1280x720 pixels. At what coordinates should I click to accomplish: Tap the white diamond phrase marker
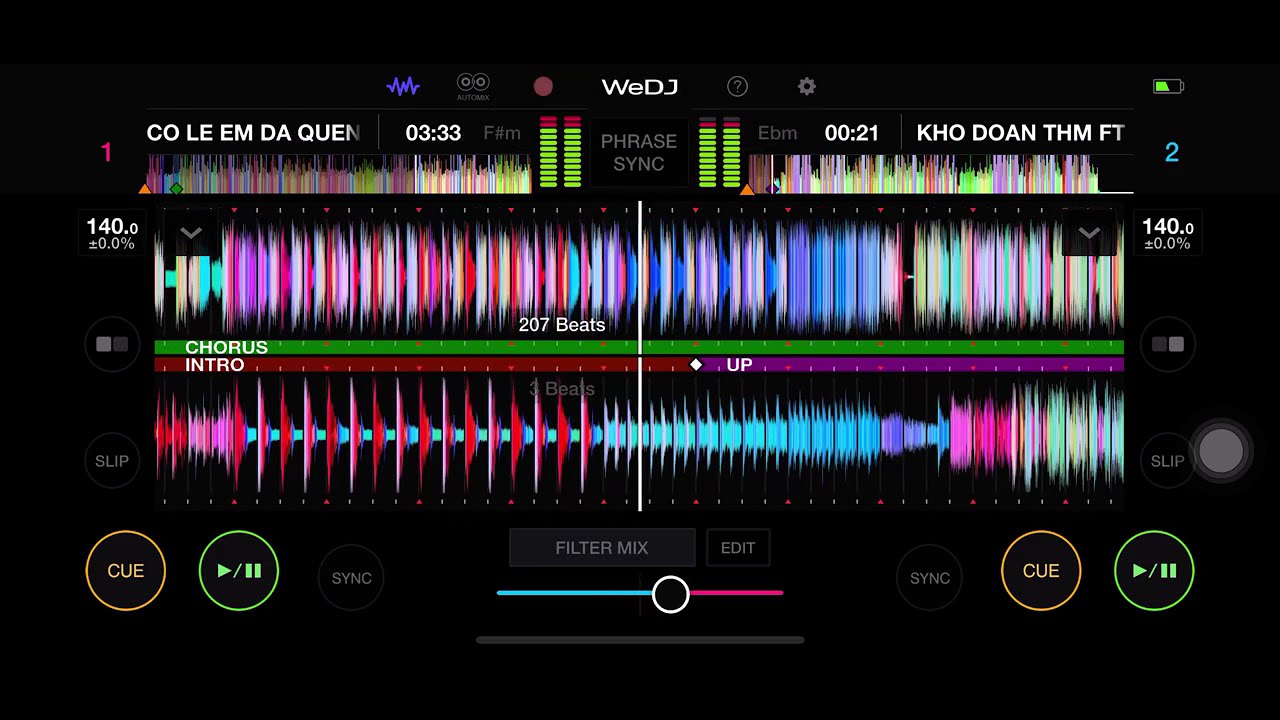pyautogui.click(x=696, y=365)
